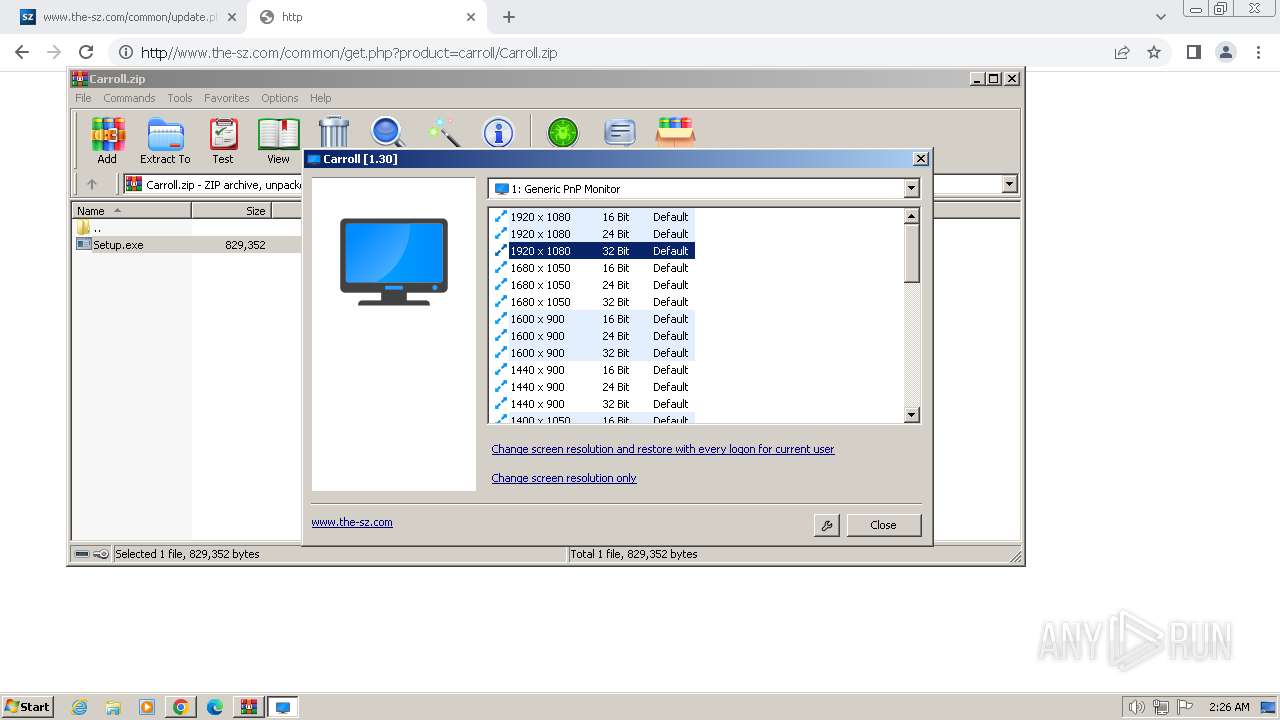Image resolution: width=1280 pixels, height=720 pixels.
Task: Click the Delete trash can toolbar icon
Action: point(334,132)
